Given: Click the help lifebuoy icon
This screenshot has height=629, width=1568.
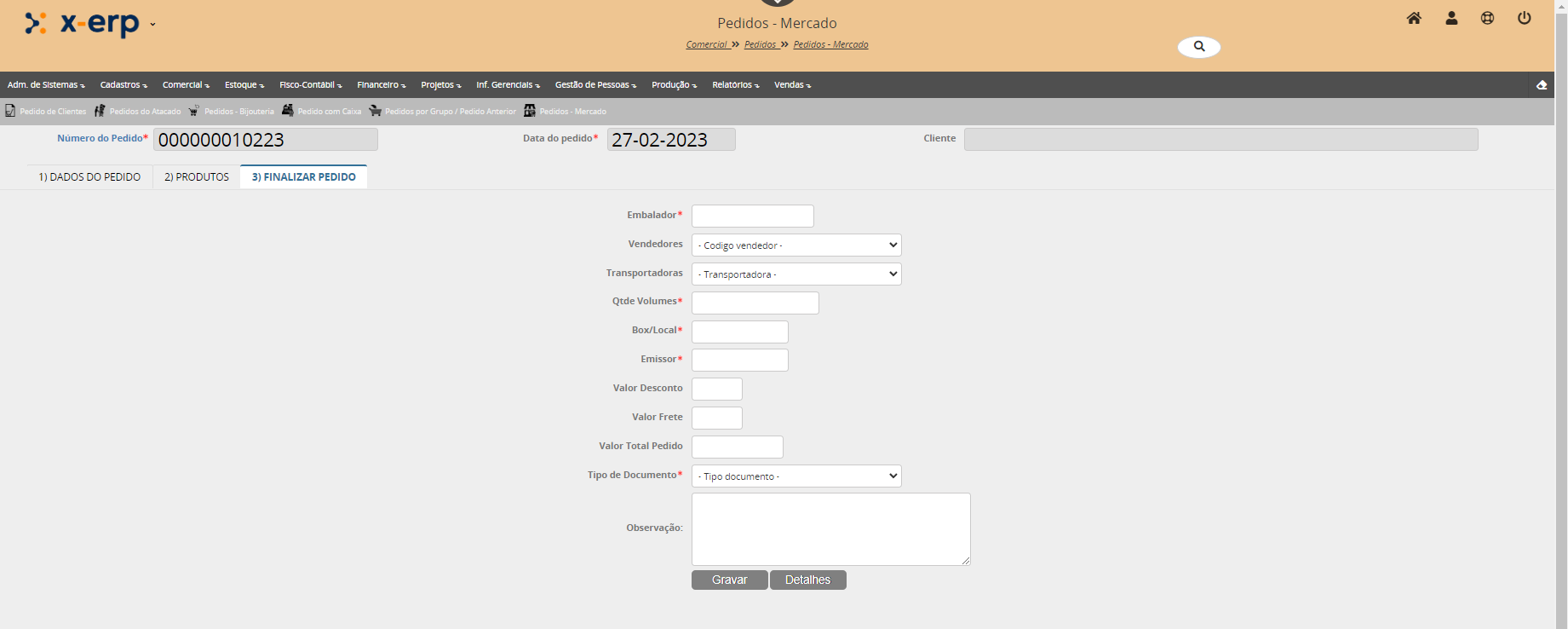Looking at the screenshot, I should pos(1487,18).
